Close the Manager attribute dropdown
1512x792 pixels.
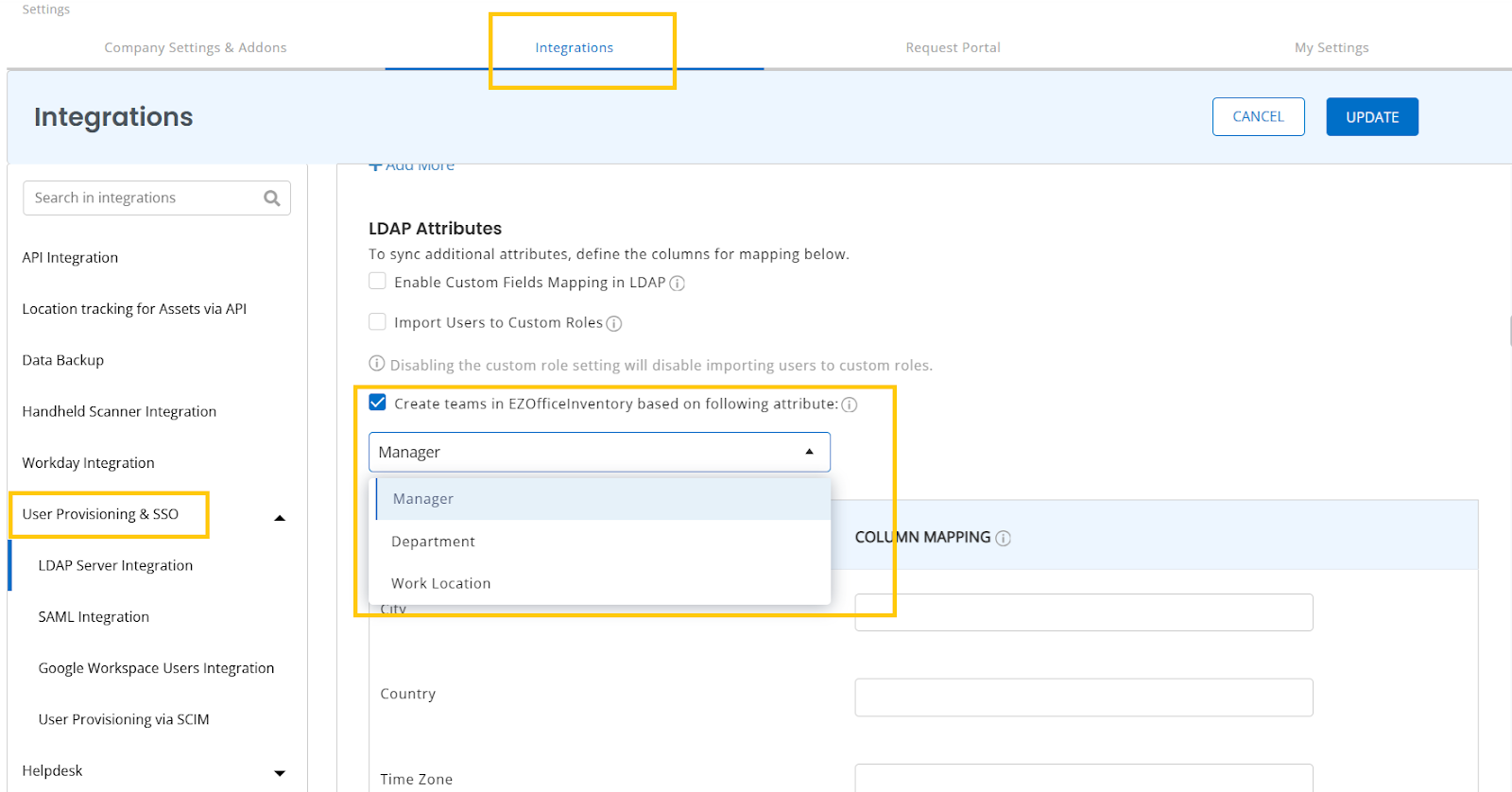(x=809, y=452)
